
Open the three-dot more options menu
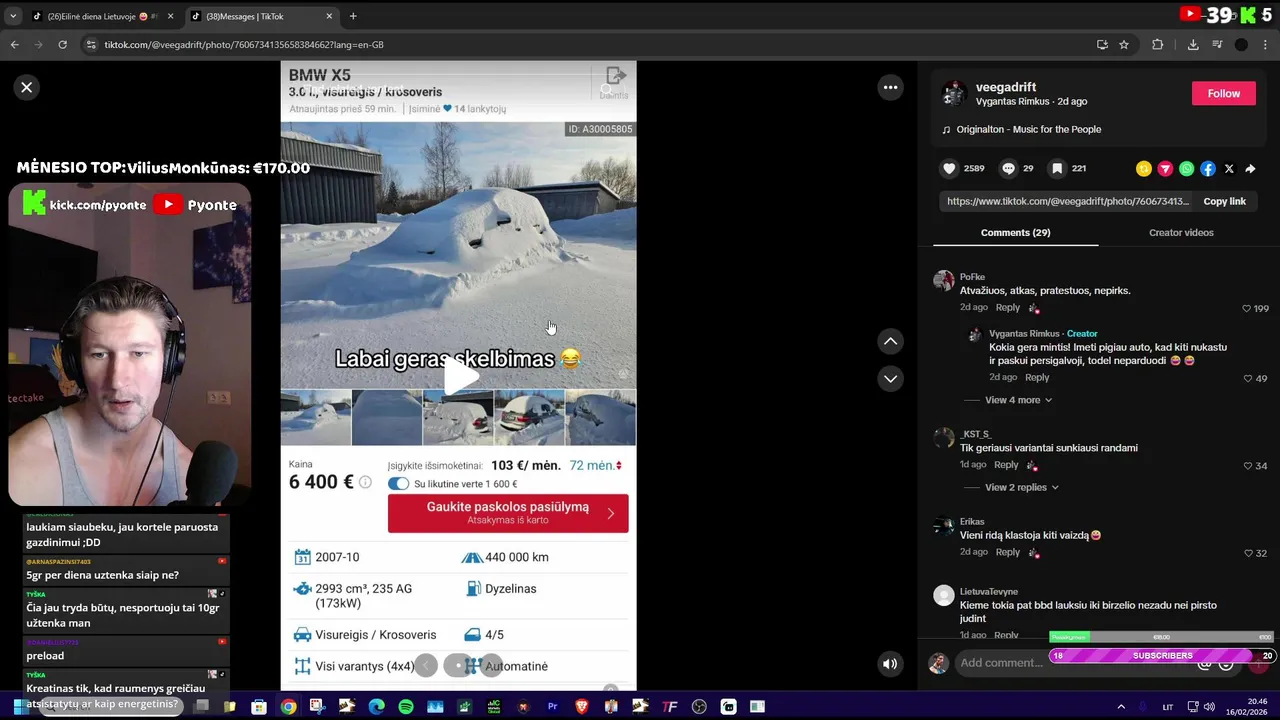(890, 87)
